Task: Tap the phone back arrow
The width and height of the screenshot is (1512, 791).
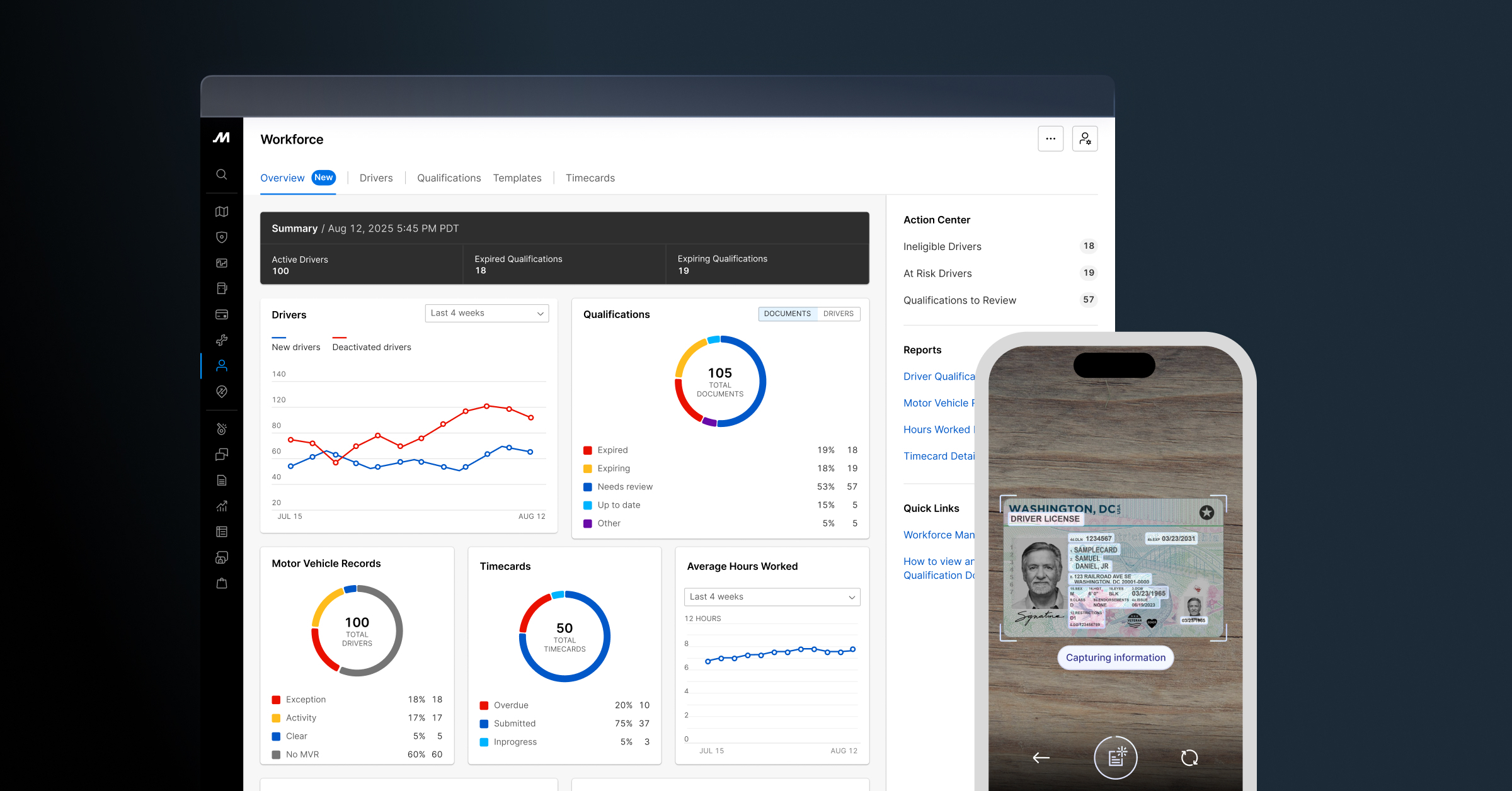Action: (x=1041, y=758)
